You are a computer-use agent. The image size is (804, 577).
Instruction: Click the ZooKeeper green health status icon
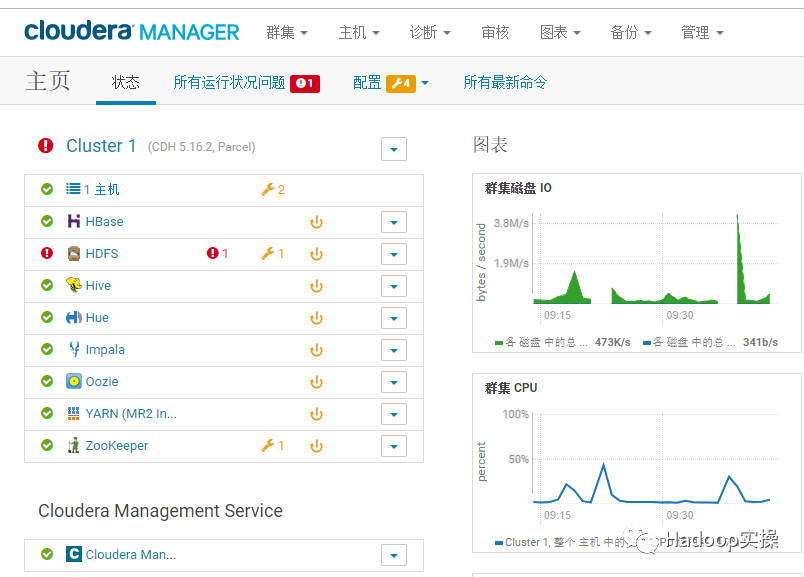click(47, 445)
